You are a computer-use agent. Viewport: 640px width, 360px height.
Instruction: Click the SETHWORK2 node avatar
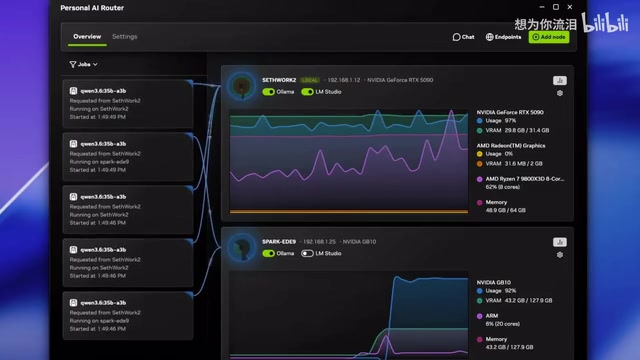click(242, 86)
